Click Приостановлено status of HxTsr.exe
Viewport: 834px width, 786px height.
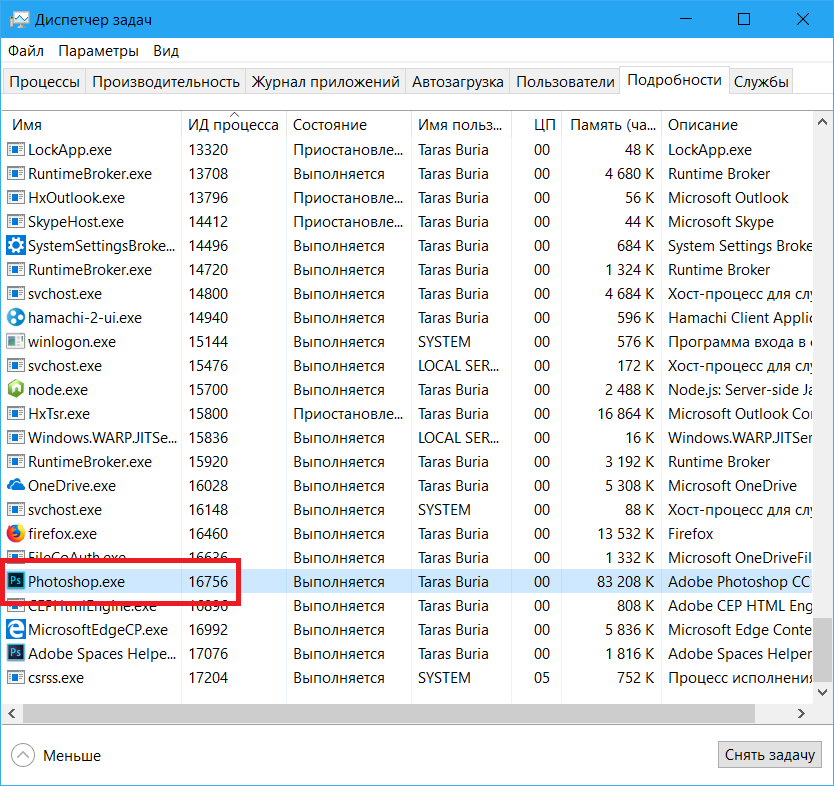coord(348,414)
